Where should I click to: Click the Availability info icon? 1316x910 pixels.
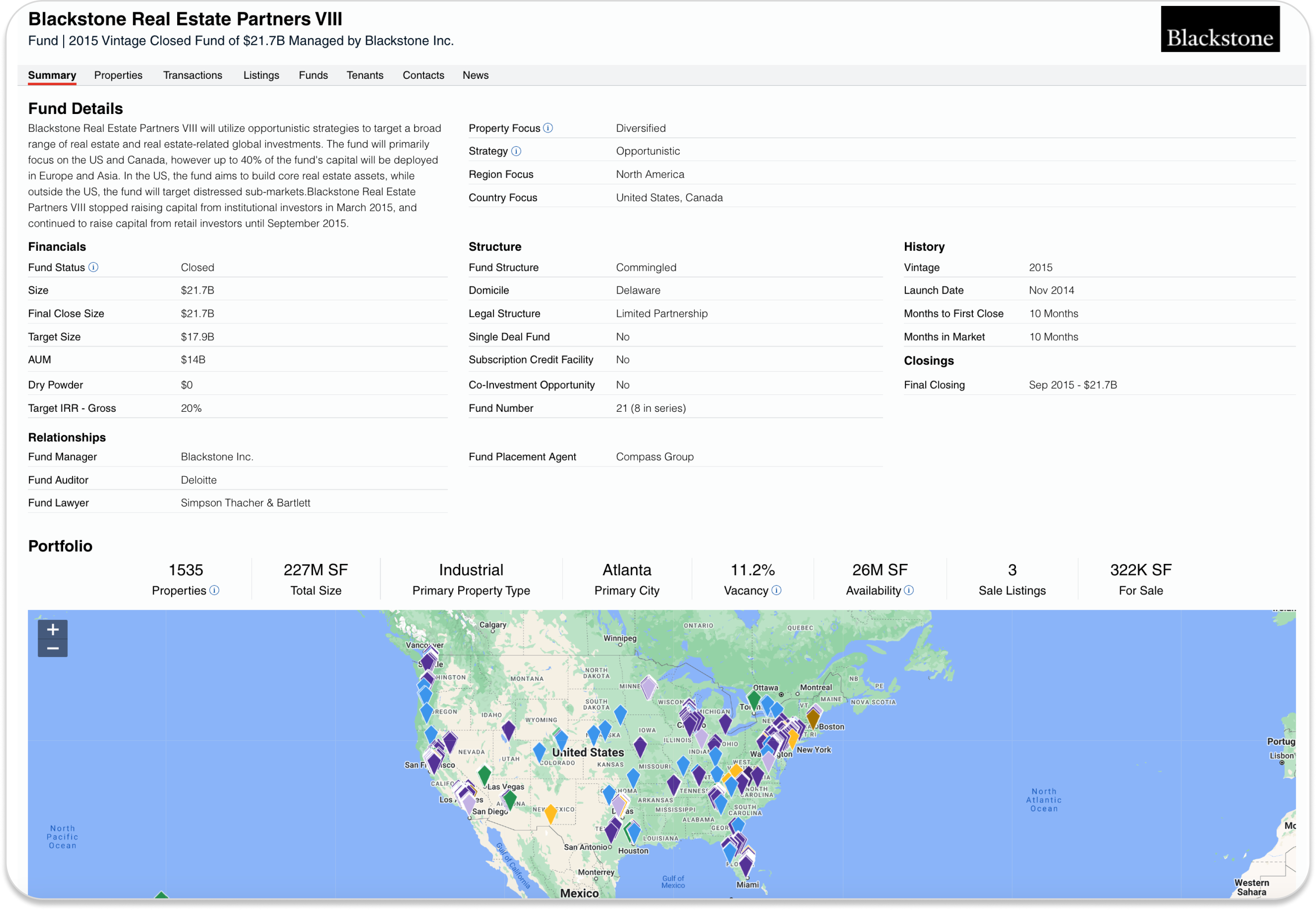(909, 591)
